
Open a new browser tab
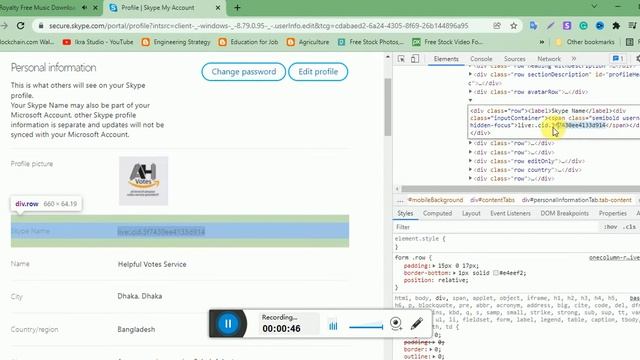point(237,7)
